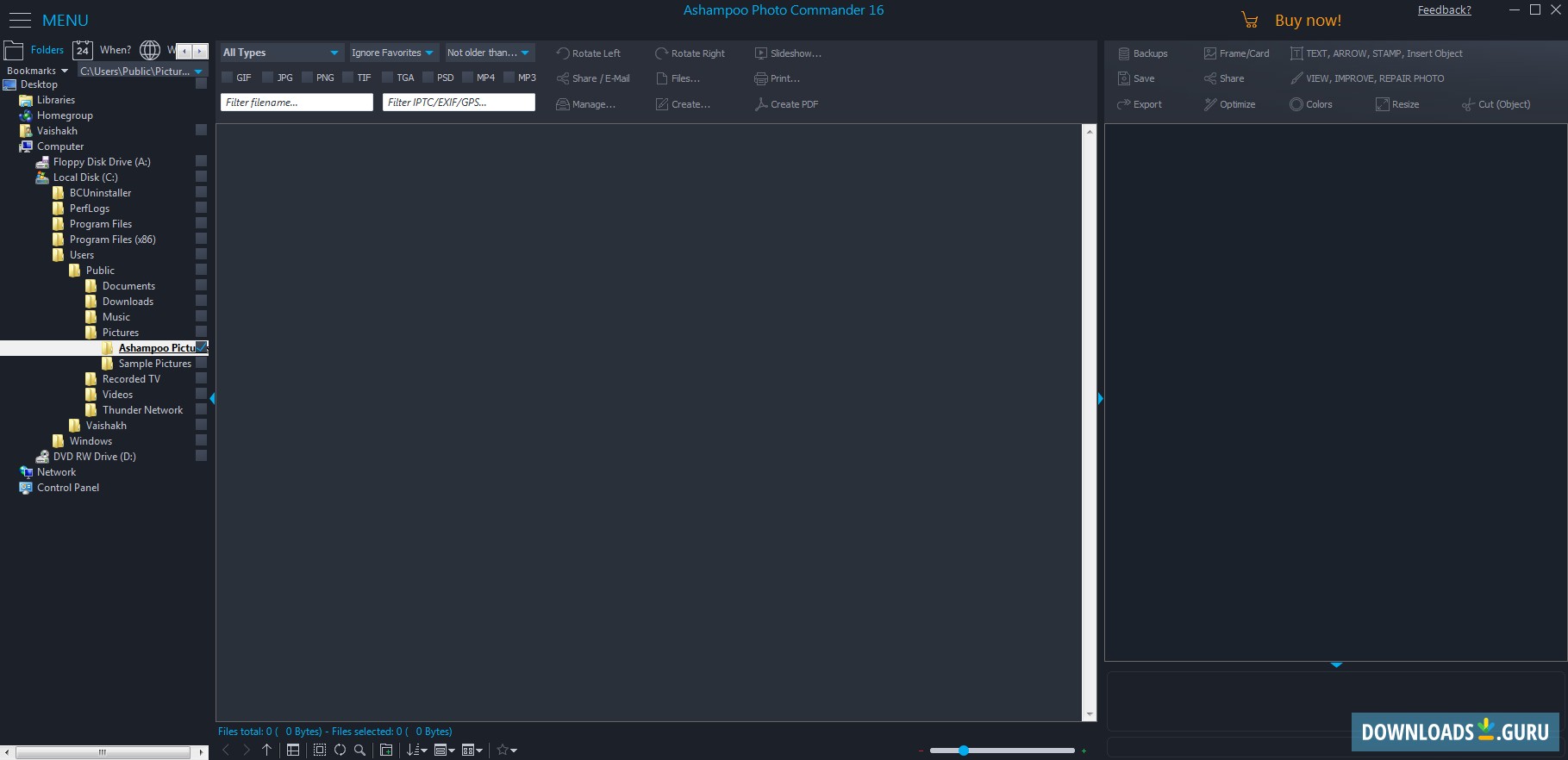The width and height of the screenshot is (1568, 760).
Task: Click the shopping cart icon
Action: coord(1250,20)
